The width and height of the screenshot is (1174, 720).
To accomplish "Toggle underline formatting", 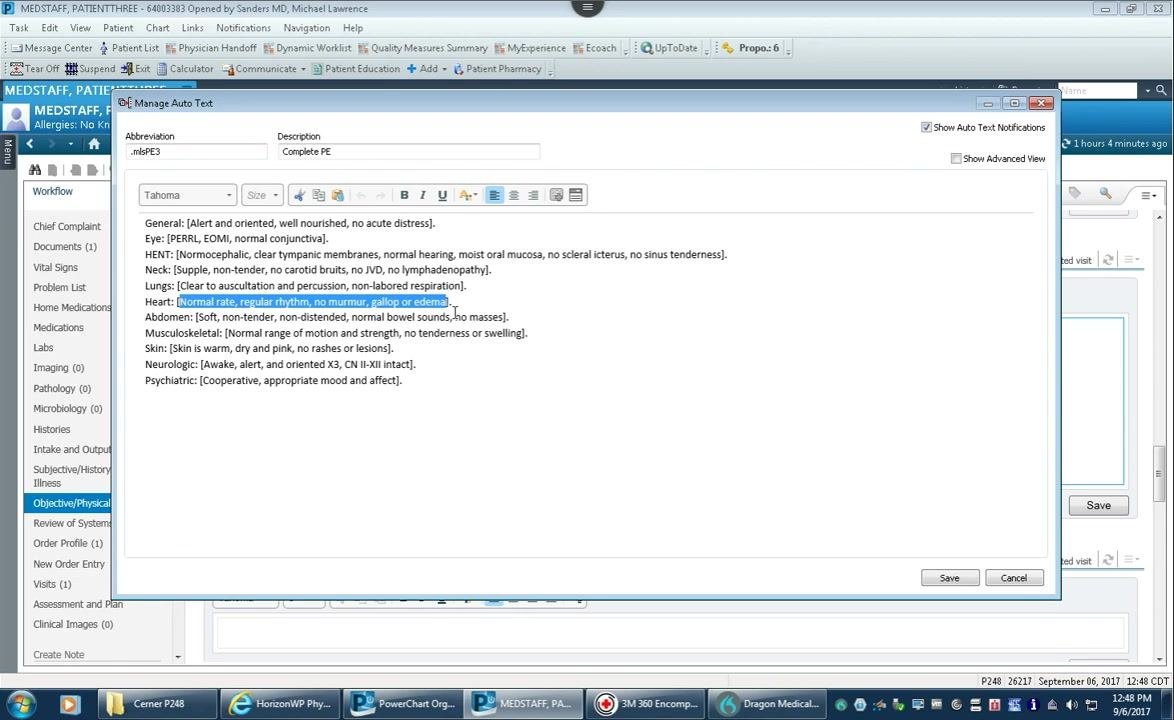I will click(x=442, y=195).
